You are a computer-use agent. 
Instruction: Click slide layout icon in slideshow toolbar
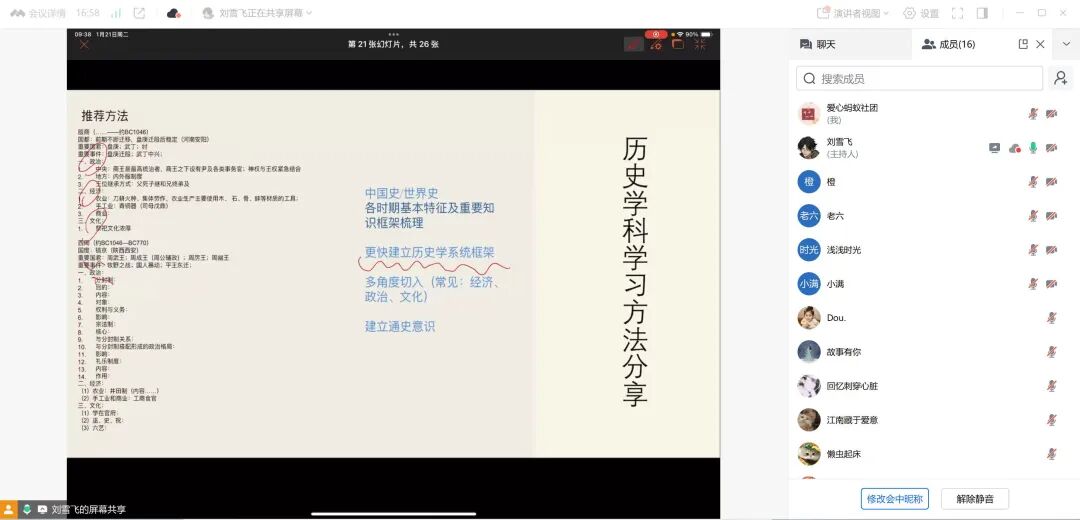[x=678, y=44]
